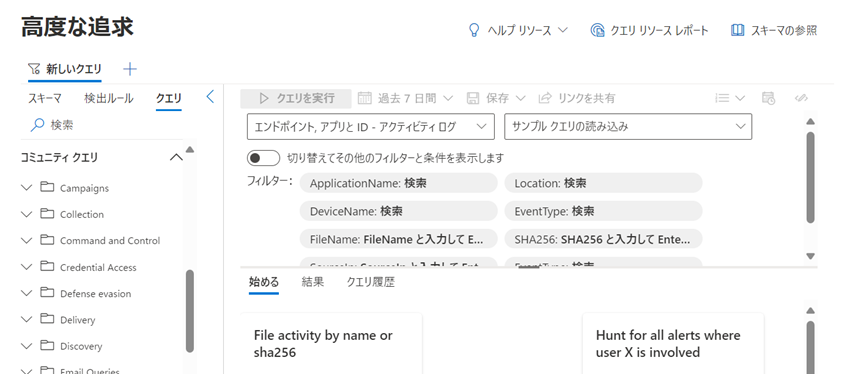Add a new query tab with plus icon

[130, 69]
